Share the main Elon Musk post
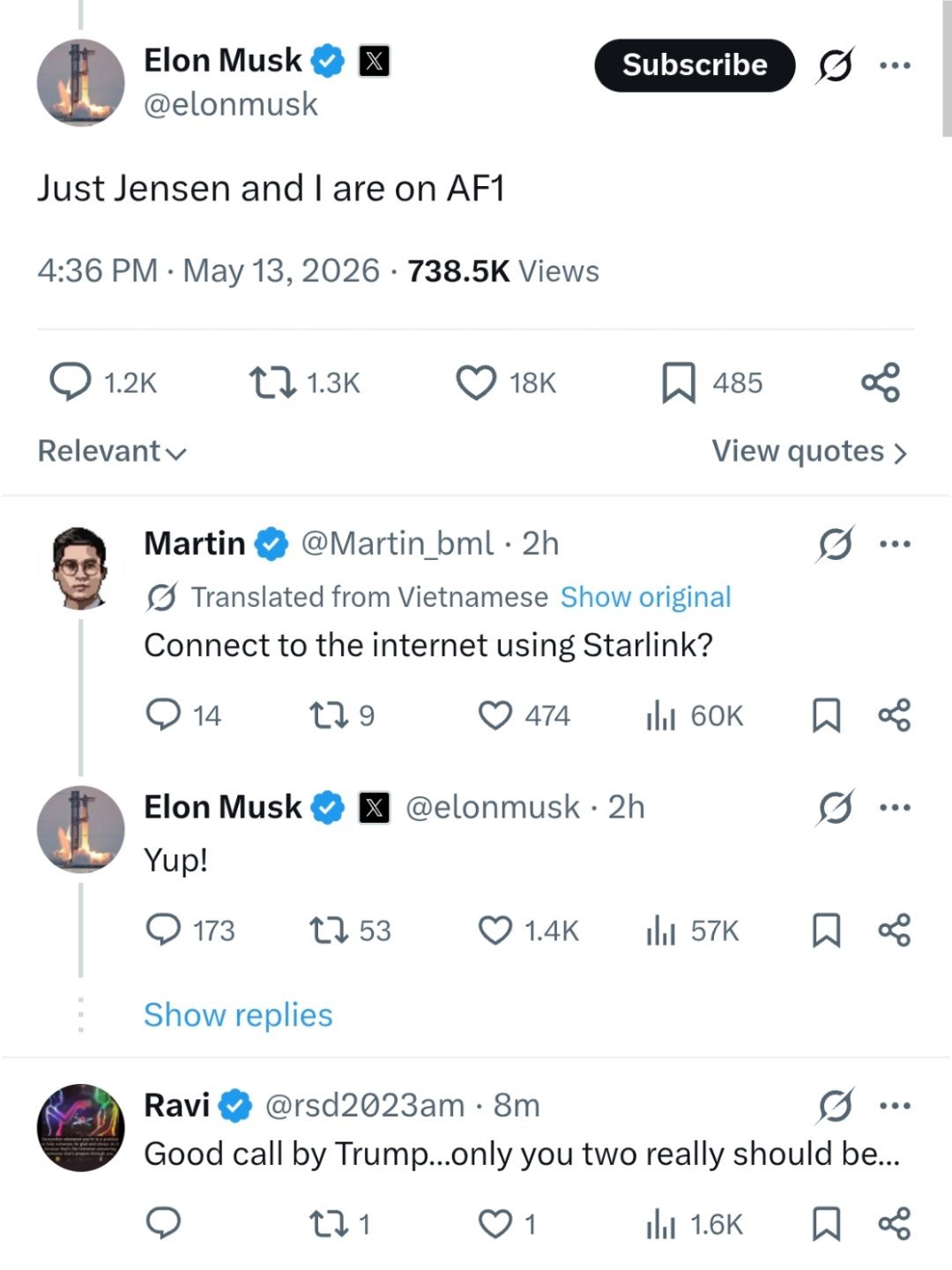Screen dimensions: 952x1270 (x=881, y=383)
